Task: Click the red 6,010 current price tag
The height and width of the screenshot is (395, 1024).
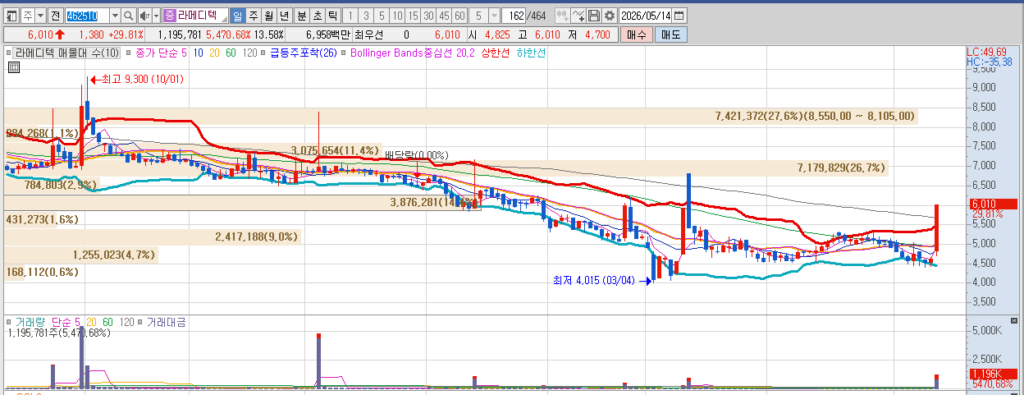Action: 993,204
